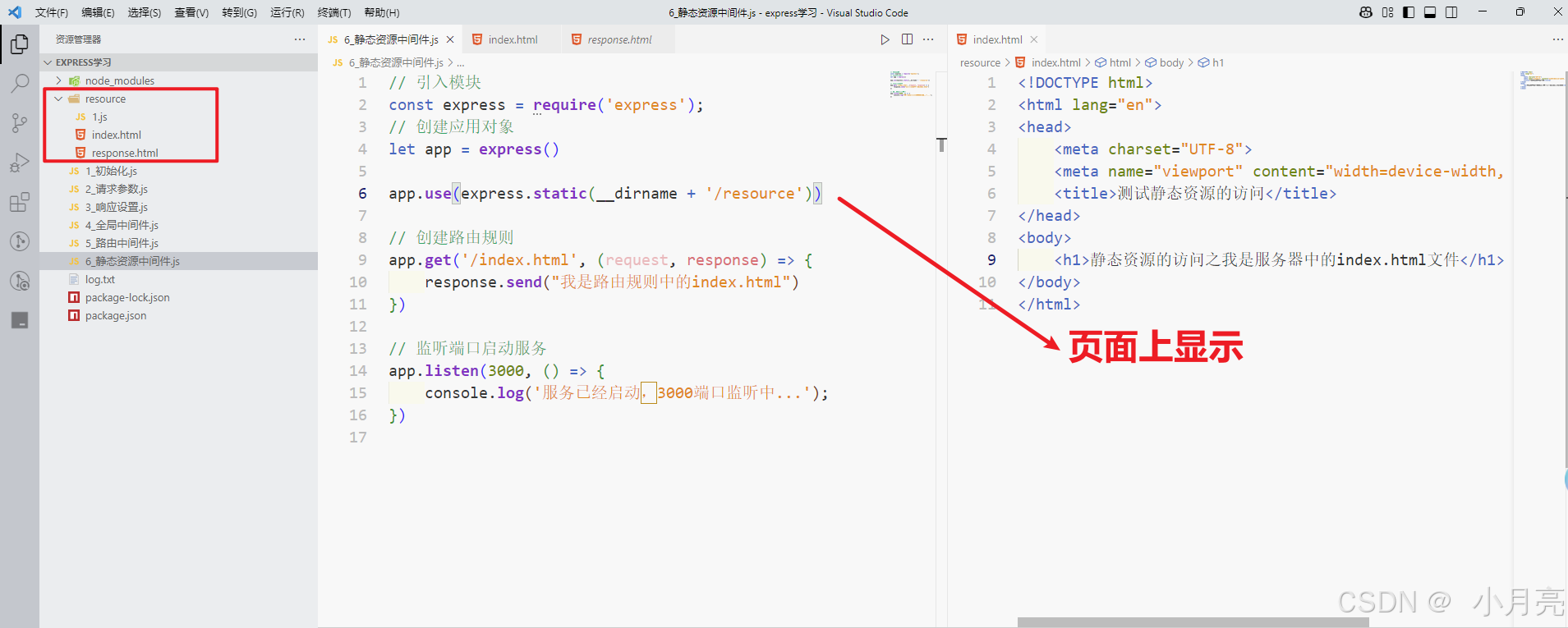Open log.txt file
This screenshot has width=1568, height=628.
tap(179, 279)
